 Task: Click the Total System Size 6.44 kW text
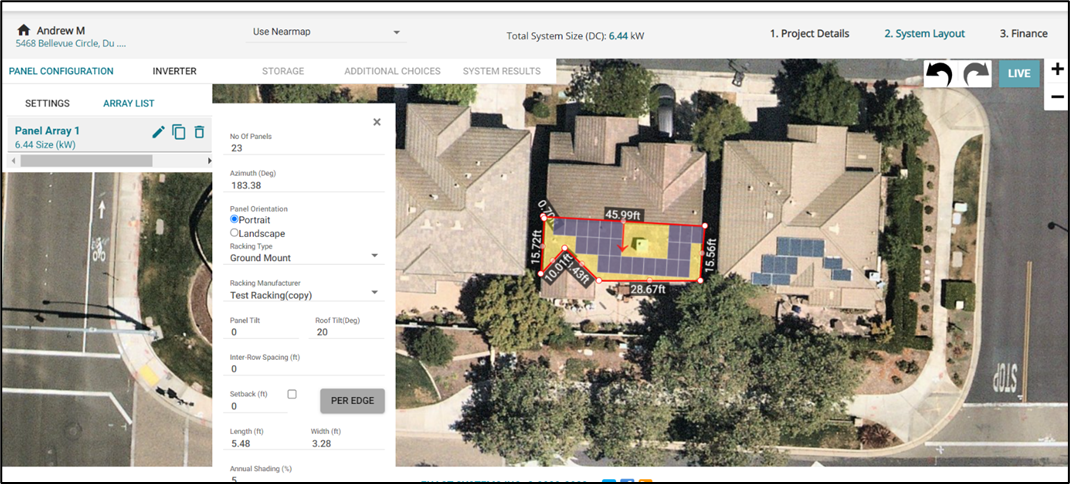(x=574, y=35)
